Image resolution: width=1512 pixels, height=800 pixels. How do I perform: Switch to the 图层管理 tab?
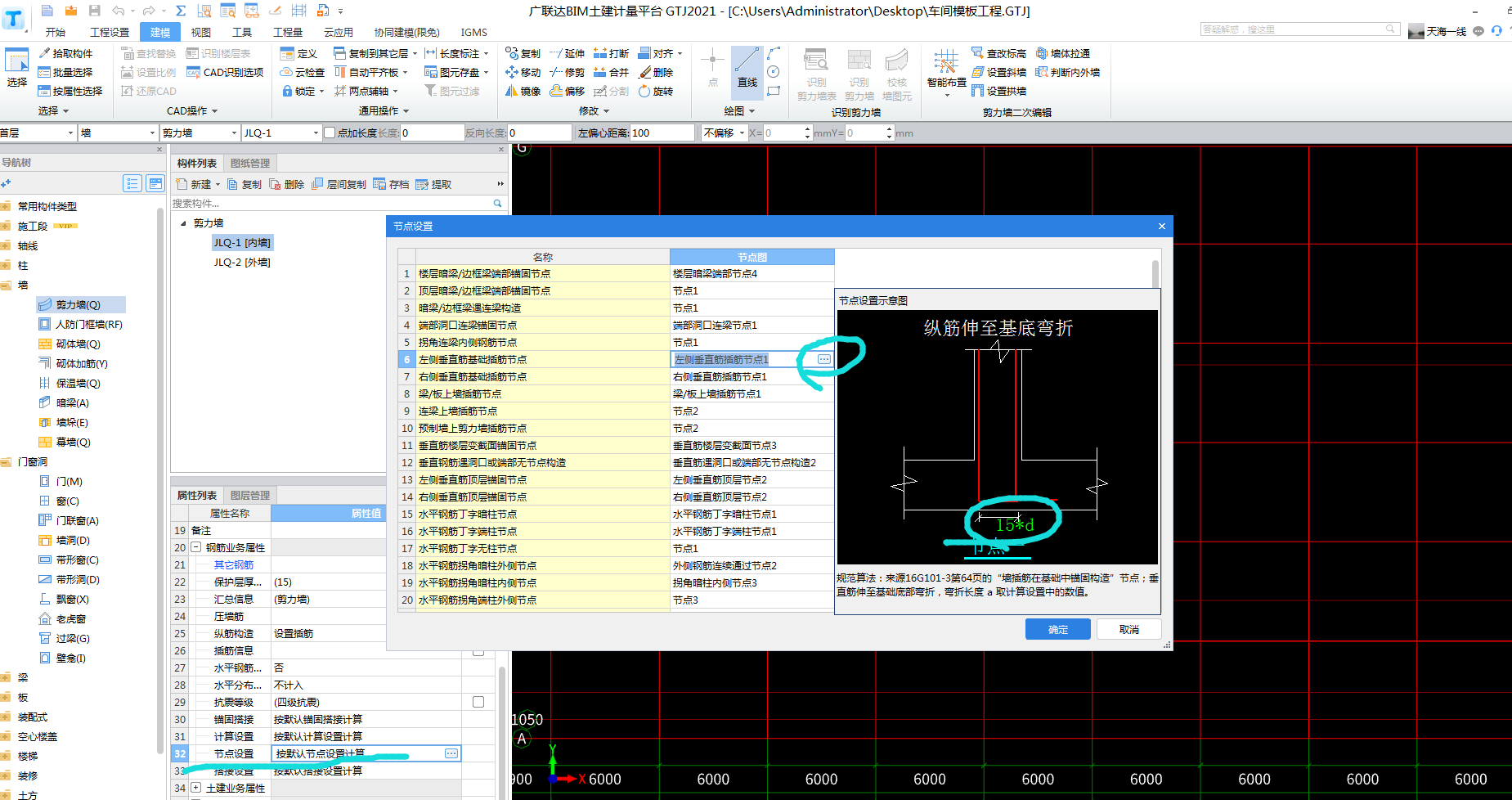click(x=250, y=495)
